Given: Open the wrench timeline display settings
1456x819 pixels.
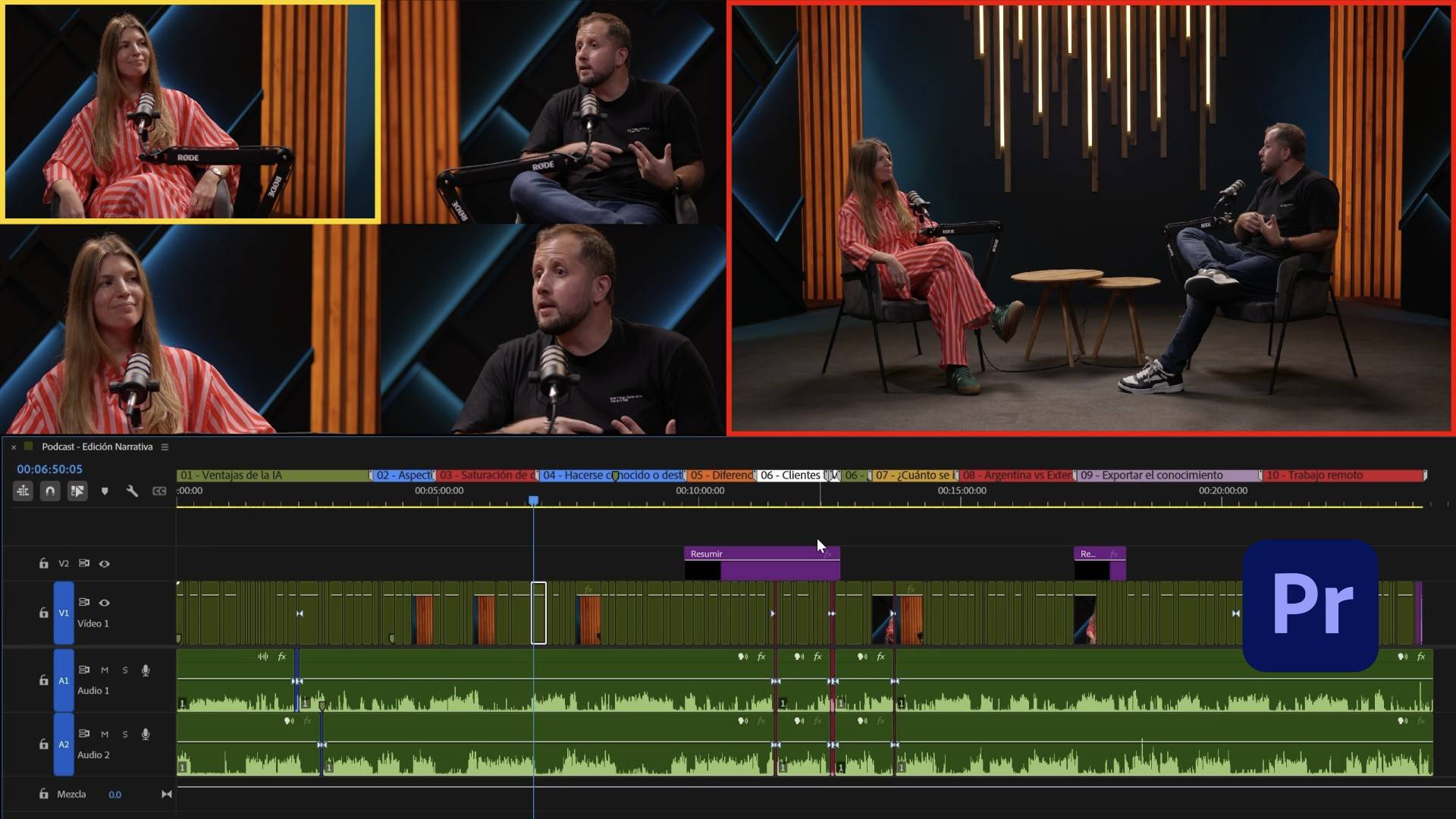Looking at the screenshot, I should click(132, 491).
